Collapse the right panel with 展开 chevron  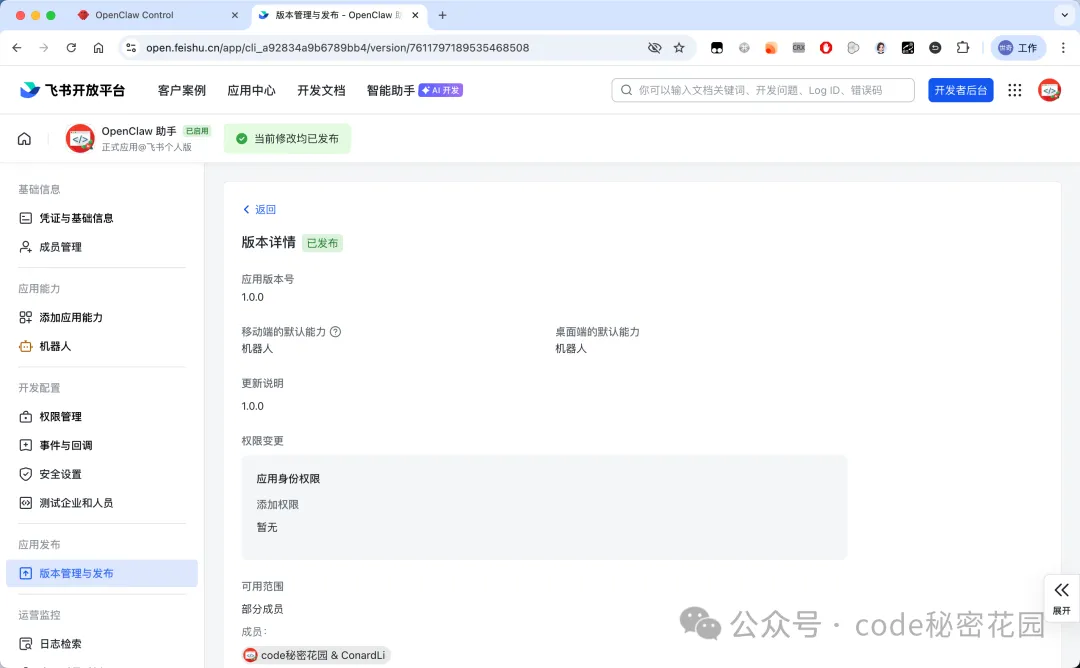(1061, 597)
